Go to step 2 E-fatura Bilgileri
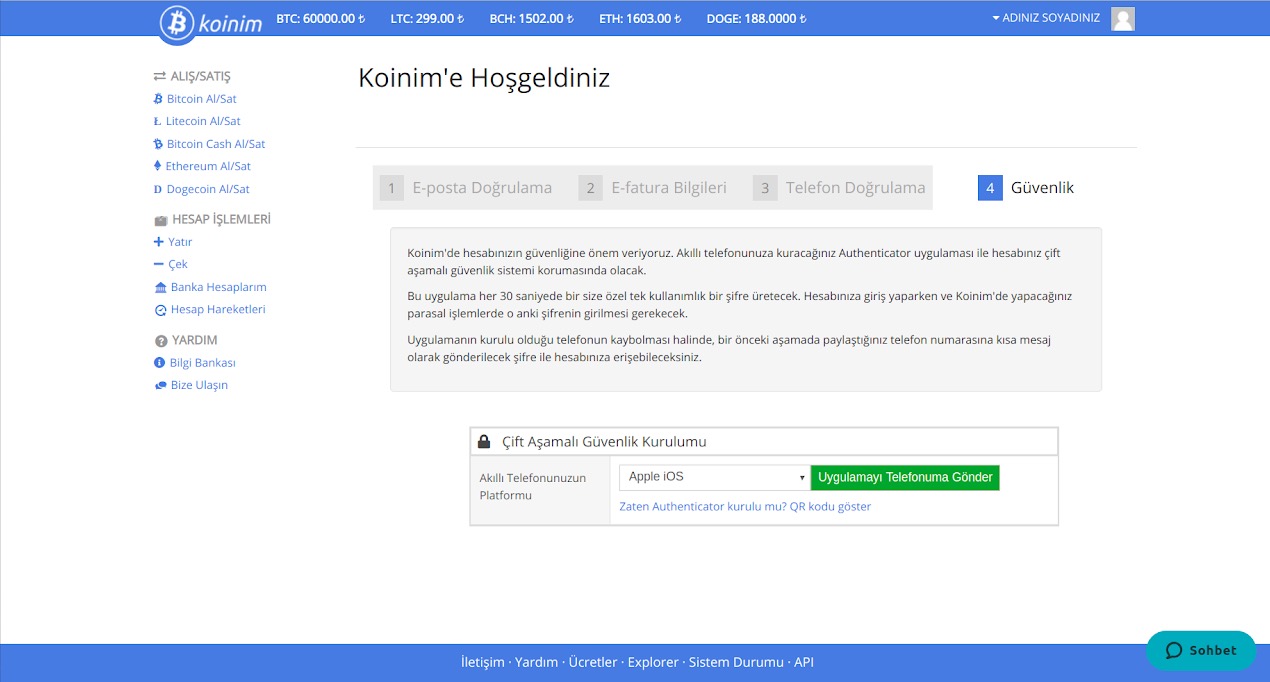 [653, 187]
